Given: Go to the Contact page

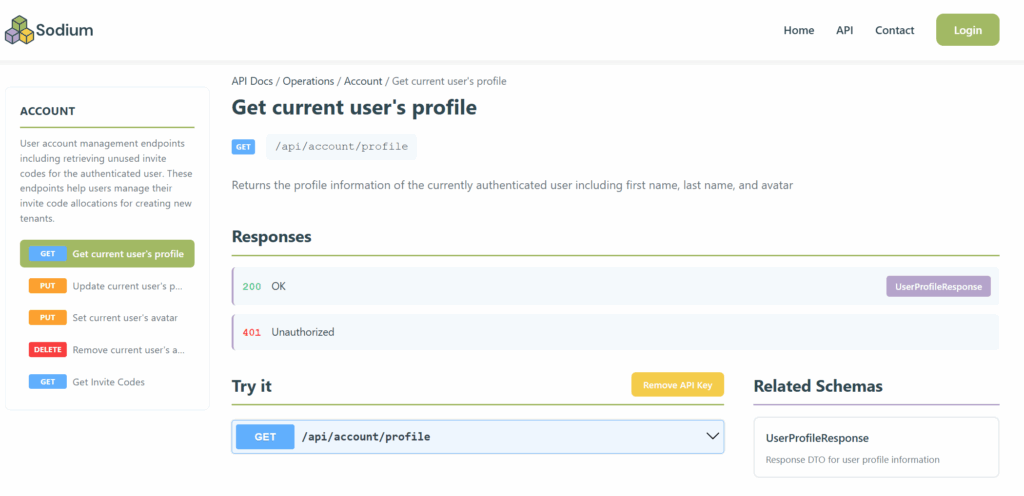Looking at the screenshot, I should [894, 30].
